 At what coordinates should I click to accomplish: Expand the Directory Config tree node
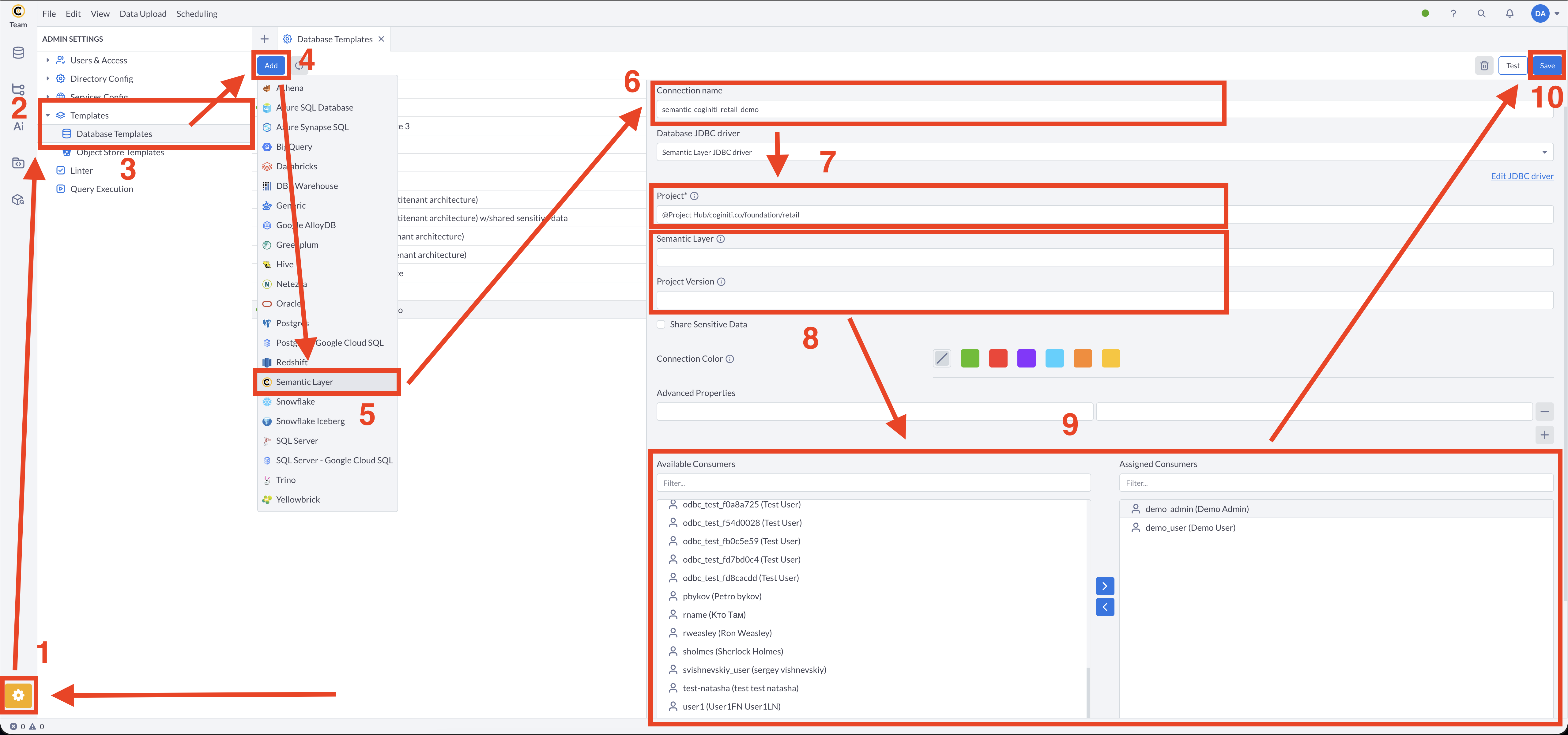point(47,78)
